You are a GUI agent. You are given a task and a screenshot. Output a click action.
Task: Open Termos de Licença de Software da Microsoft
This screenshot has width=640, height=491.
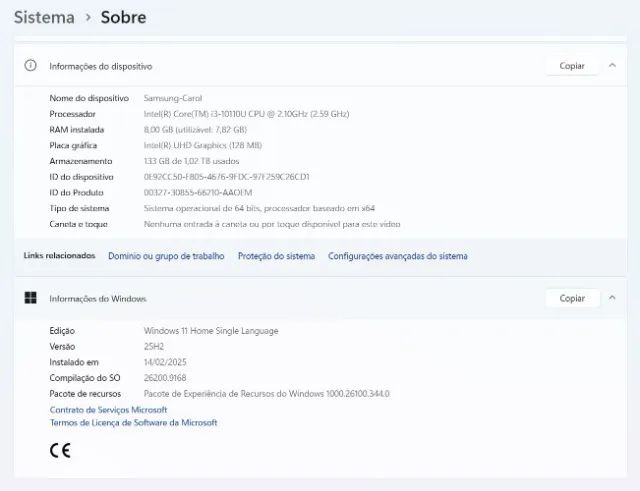coord(133,422)
